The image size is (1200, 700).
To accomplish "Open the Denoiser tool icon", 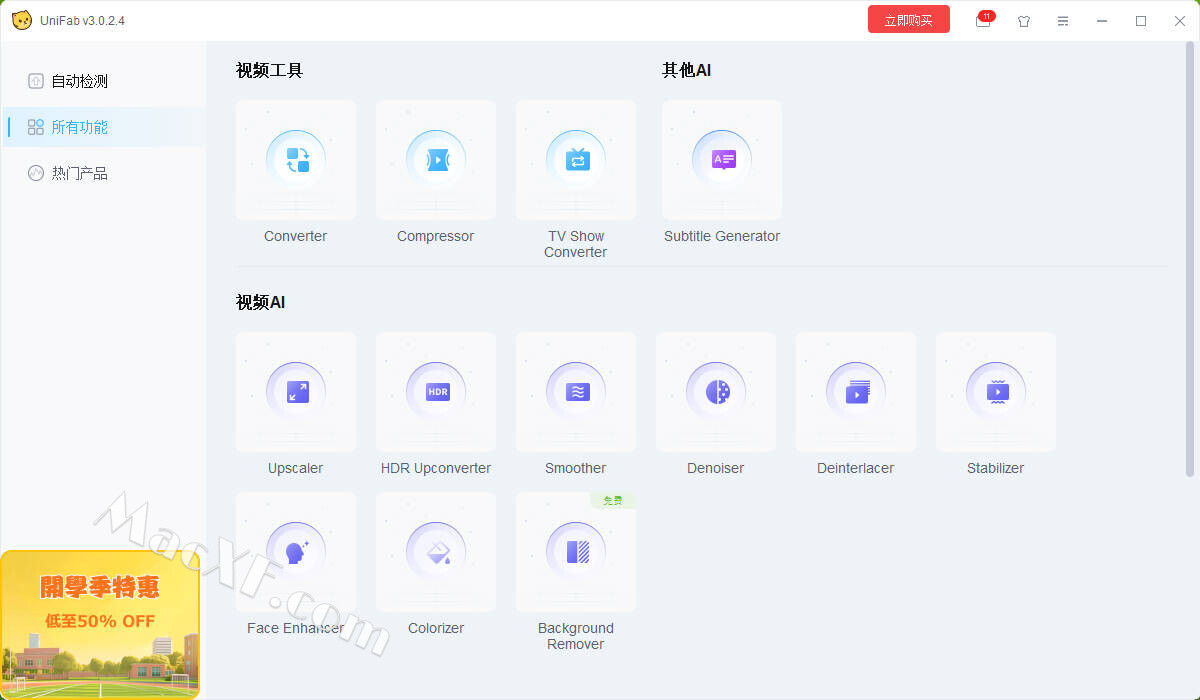I will (x=716, y=392).
